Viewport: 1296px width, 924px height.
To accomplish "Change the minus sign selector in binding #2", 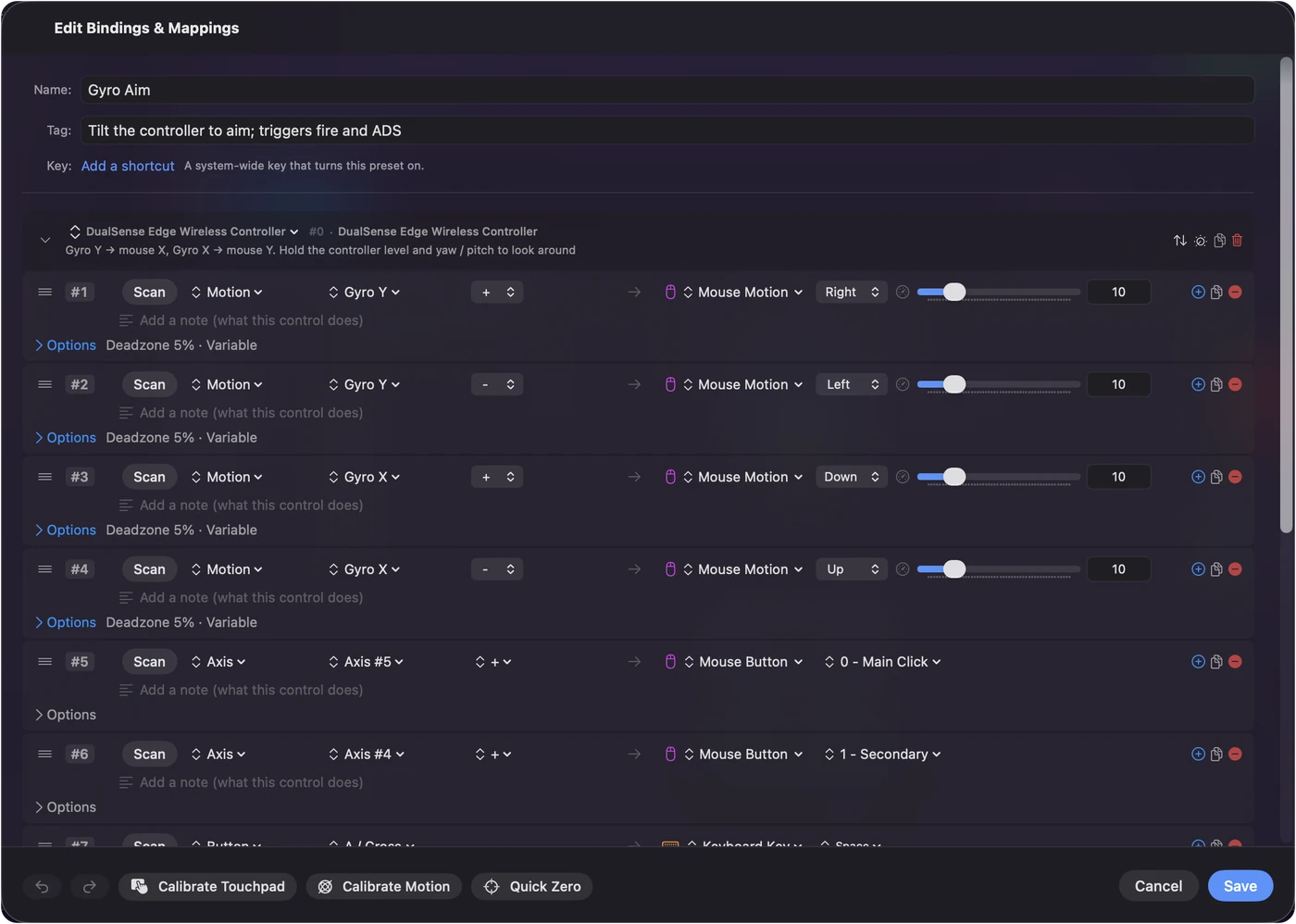I will pos(497,385).
